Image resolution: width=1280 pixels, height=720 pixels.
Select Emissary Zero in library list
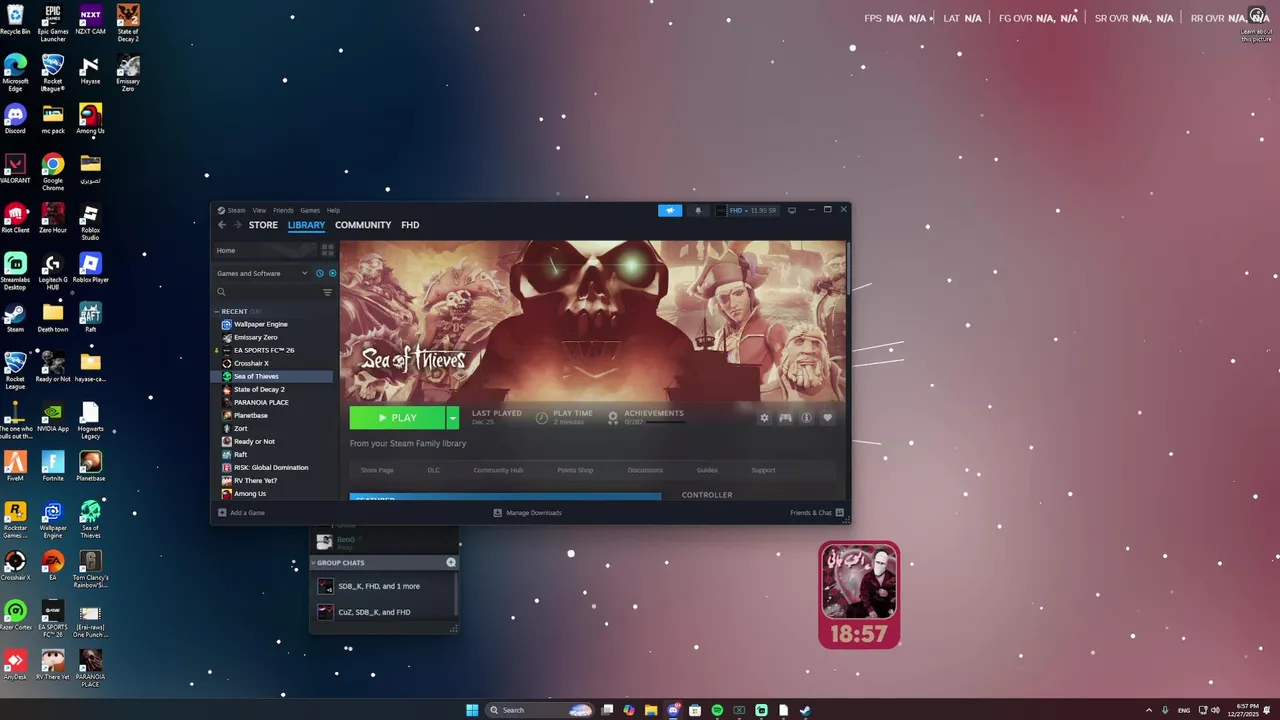coord(255,337)
